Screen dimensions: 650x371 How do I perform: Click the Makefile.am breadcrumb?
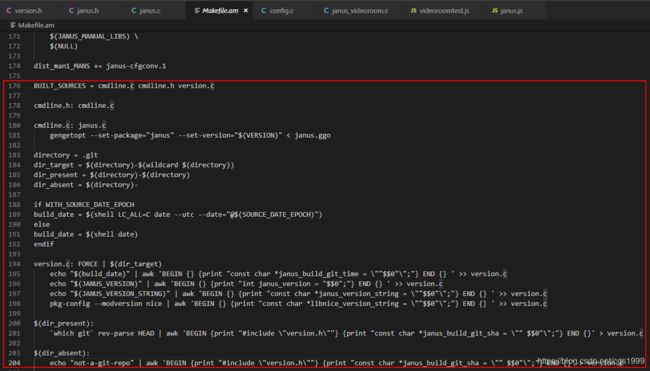click(x=32, y=25)
